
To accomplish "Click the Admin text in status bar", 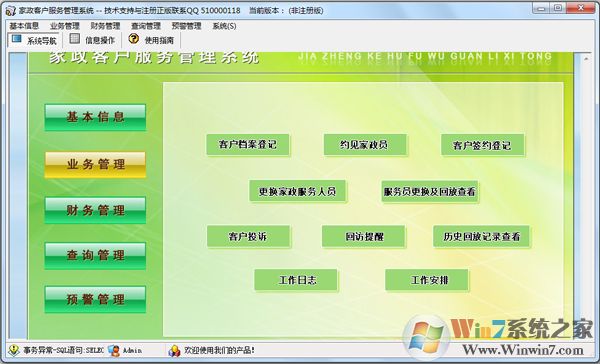I will tap(132, 350).
